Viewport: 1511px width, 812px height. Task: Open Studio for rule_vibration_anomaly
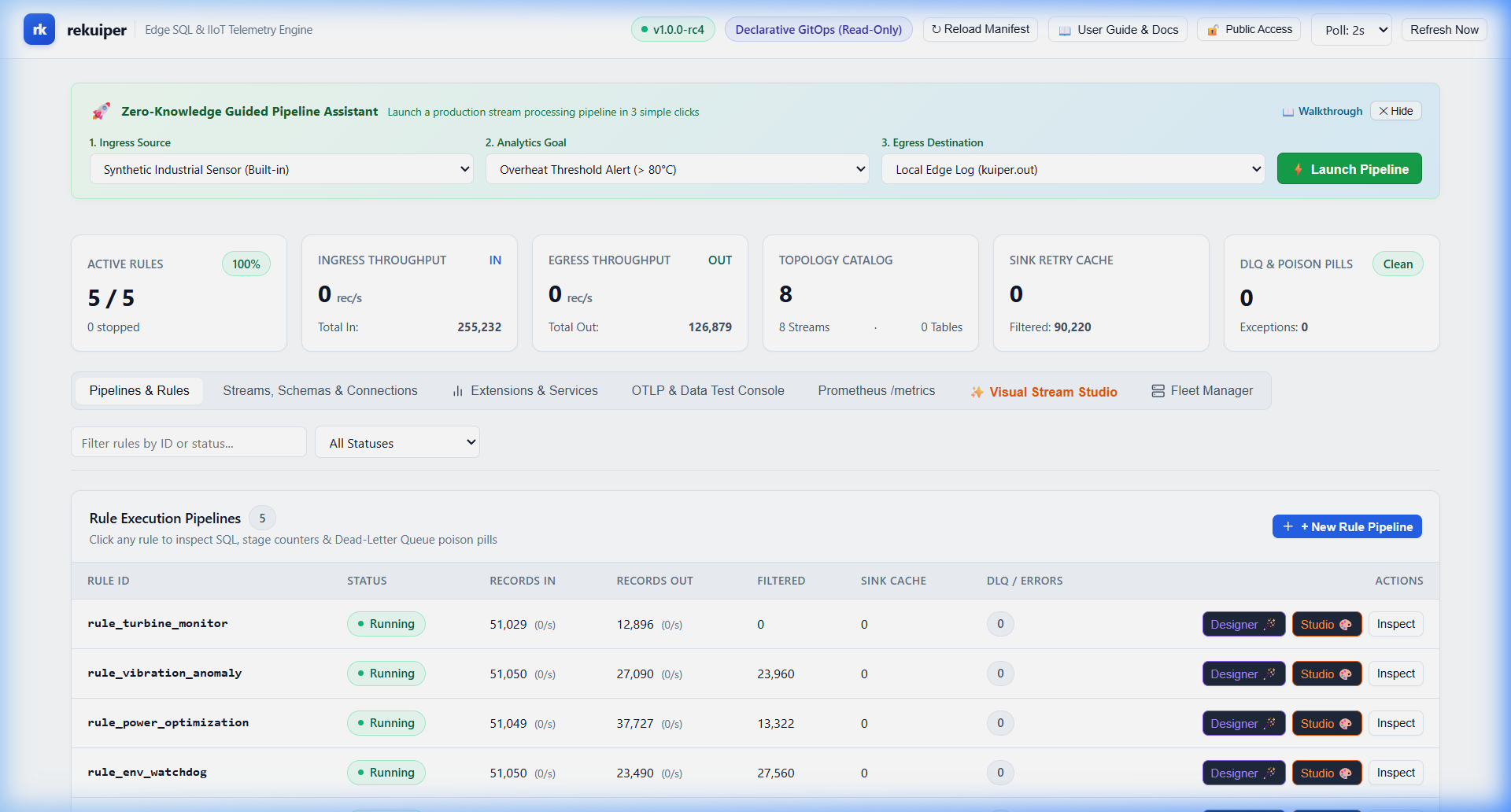coord(1326,674)
